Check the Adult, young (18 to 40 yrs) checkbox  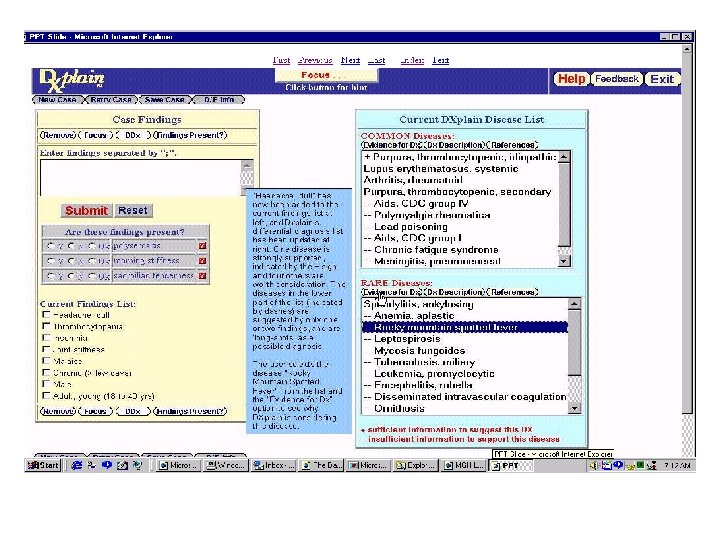coord(46,395)
